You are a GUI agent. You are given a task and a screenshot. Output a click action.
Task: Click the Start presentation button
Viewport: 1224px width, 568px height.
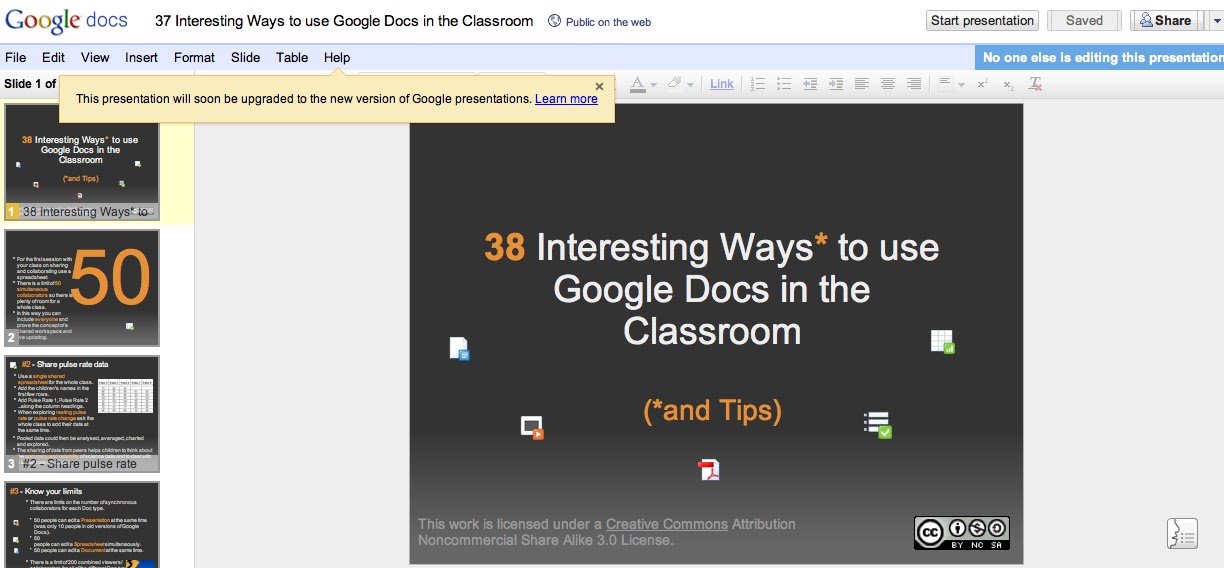(982, 20)
